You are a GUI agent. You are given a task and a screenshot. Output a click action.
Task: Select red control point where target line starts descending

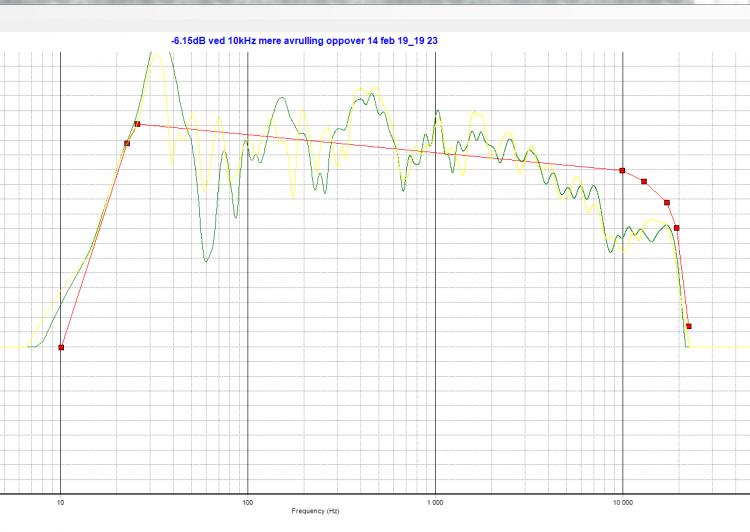pos(137,124)
